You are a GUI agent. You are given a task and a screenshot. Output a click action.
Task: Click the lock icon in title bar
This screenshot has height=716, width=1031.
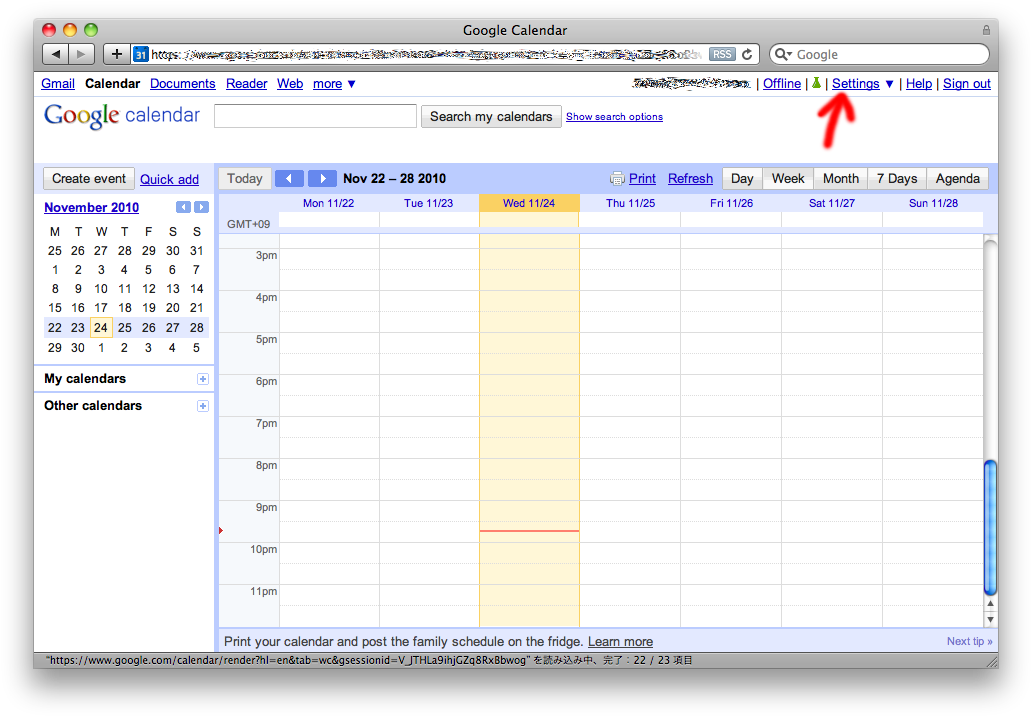click(x=986, y=30)
